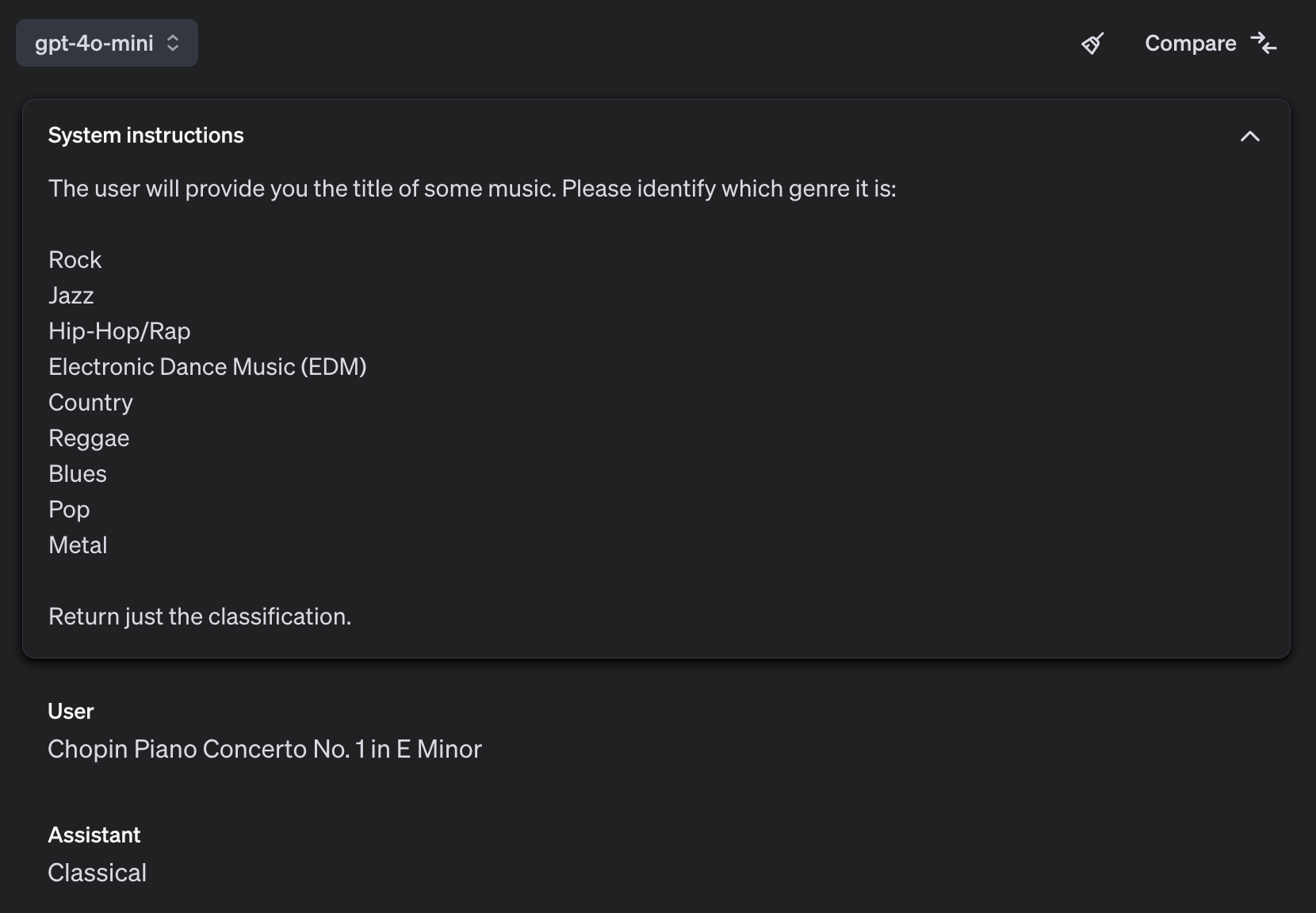Viewport: 1316px width, 913px height.
Task: Click the first line of system instructions
Action: coord(472,189)
